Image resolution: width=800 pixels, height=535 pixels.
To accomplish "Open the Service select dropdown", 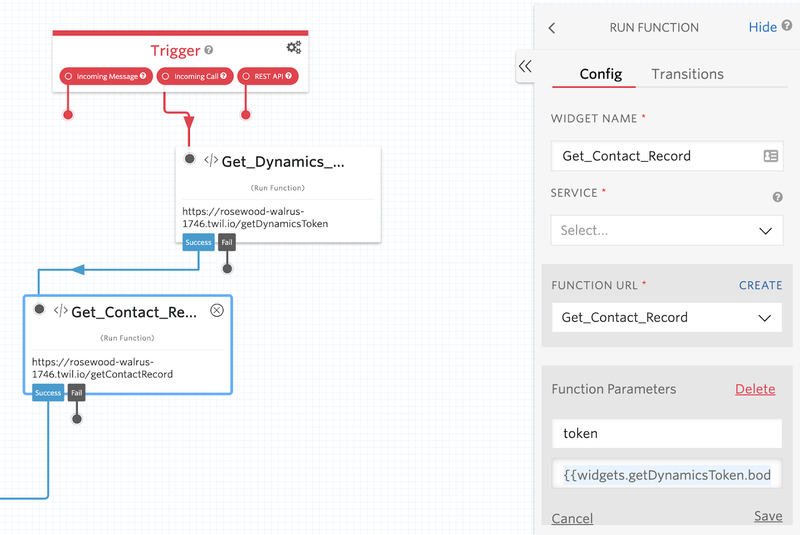I will [x=666, y=230].
